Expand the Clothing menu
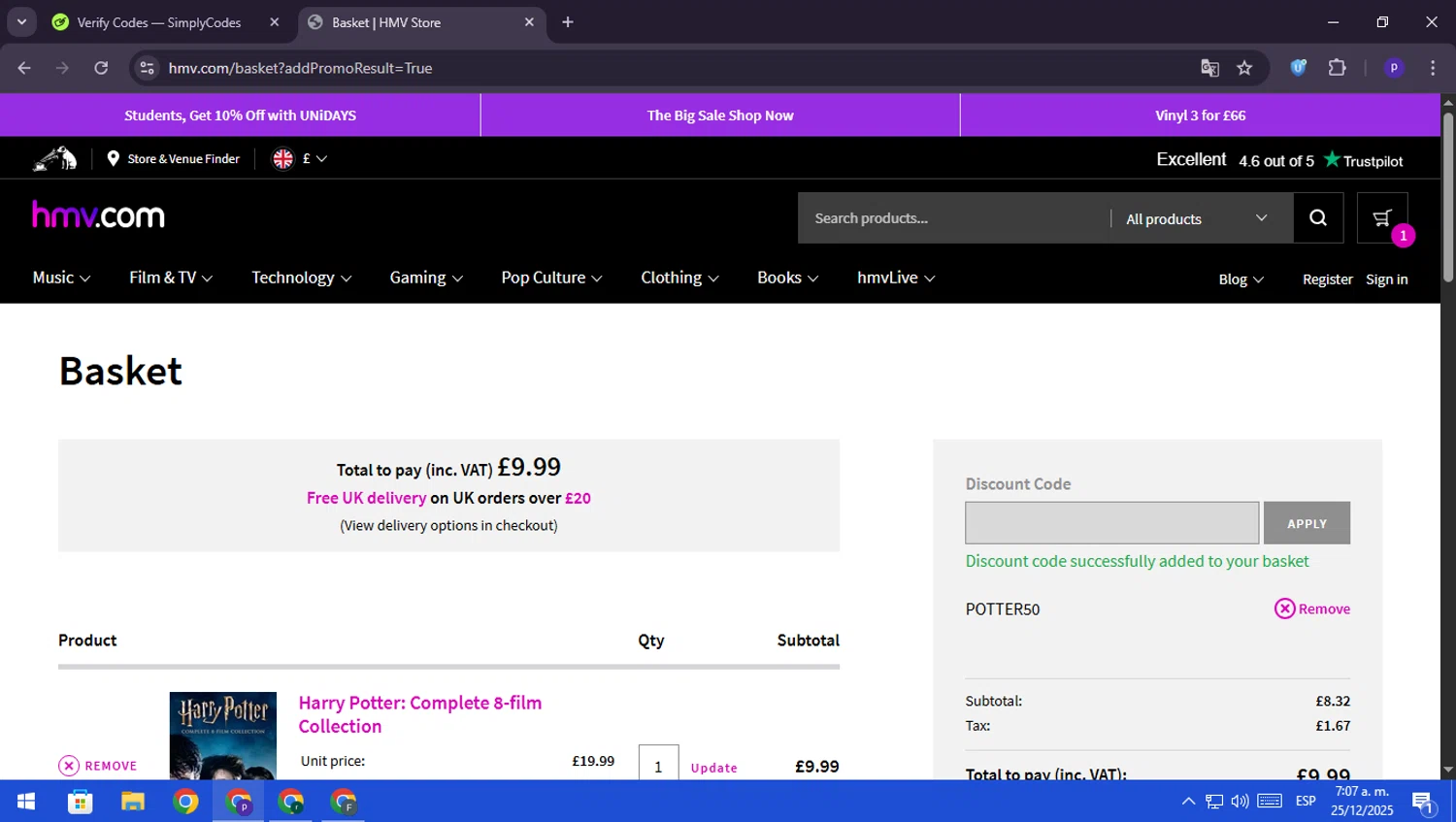Screen dimensions: 1456x822 point(679,278)
